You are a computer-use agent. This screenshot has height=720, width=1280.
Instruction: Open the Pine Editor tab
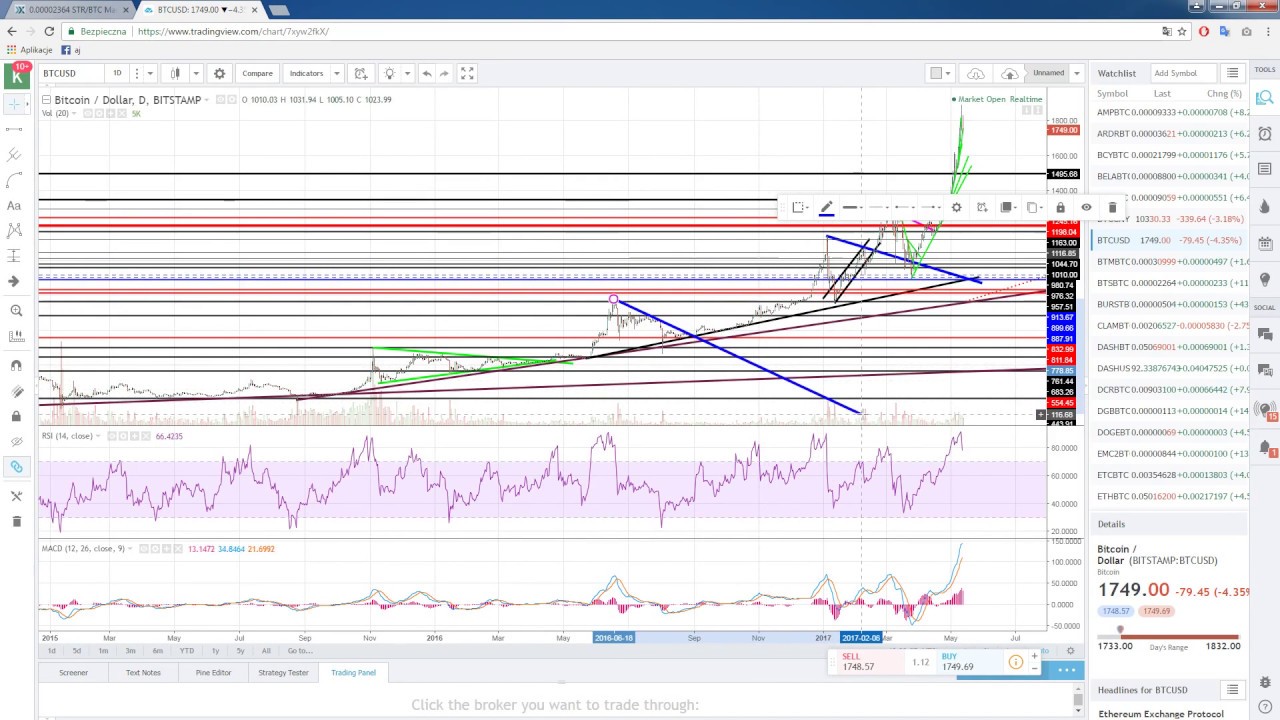[x=213, y=673]
